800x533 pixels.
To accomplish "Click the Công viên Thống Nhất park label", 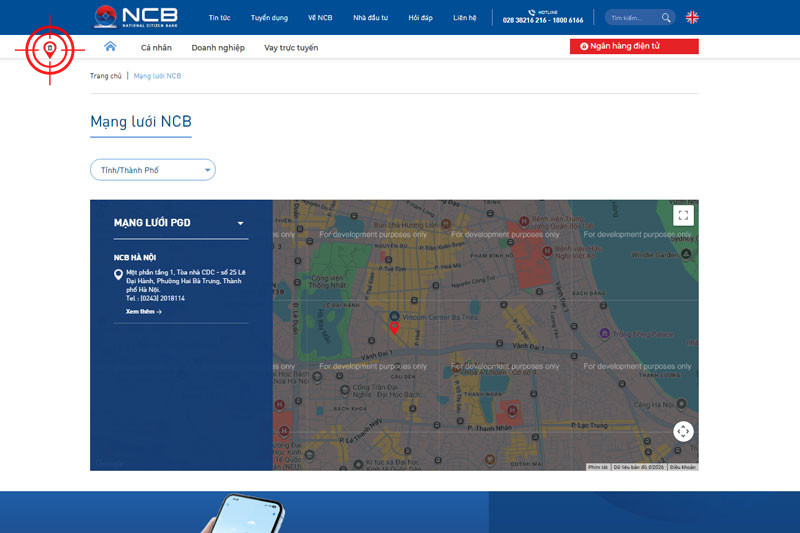I will [327, 282].
